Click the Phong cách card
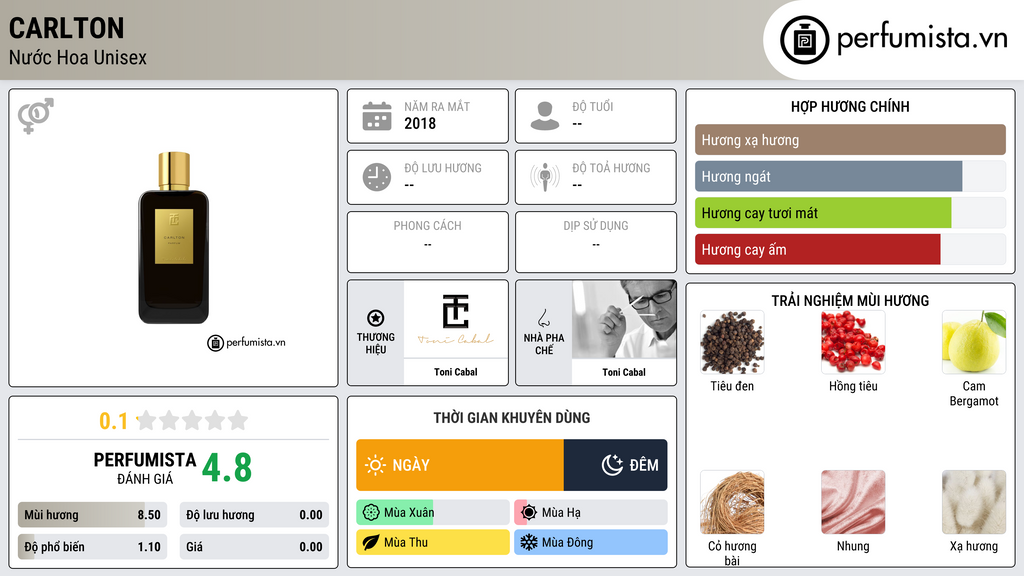This screenshot has height=576, width=1024. coord(428,242)
